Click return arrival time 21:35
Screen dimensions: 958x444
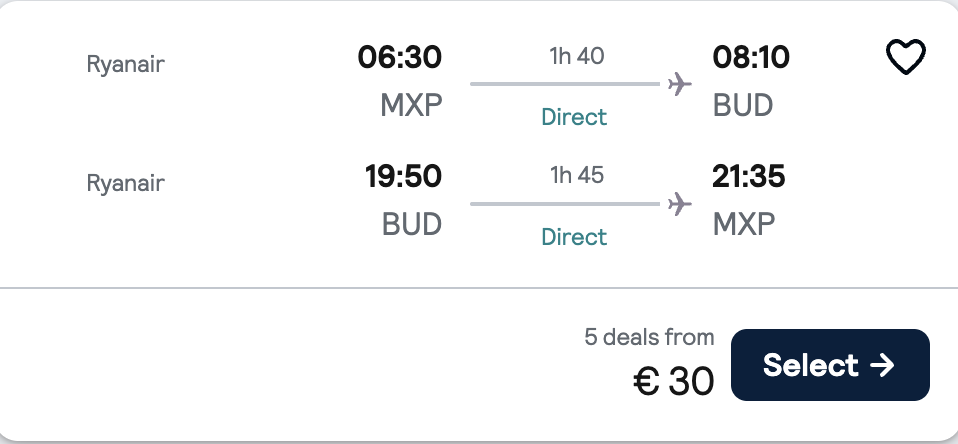point(749,177)
